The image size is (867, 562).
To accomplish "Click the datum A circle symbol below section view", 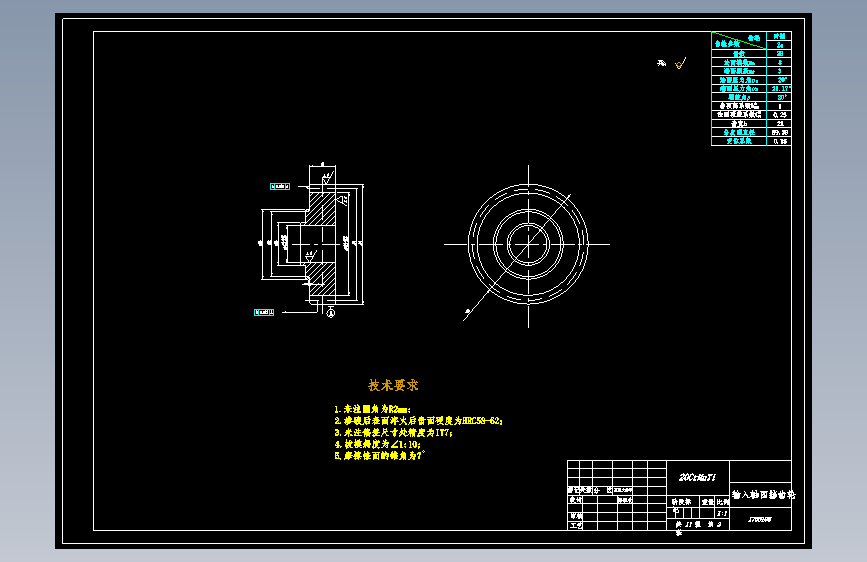I will point(331,314).
